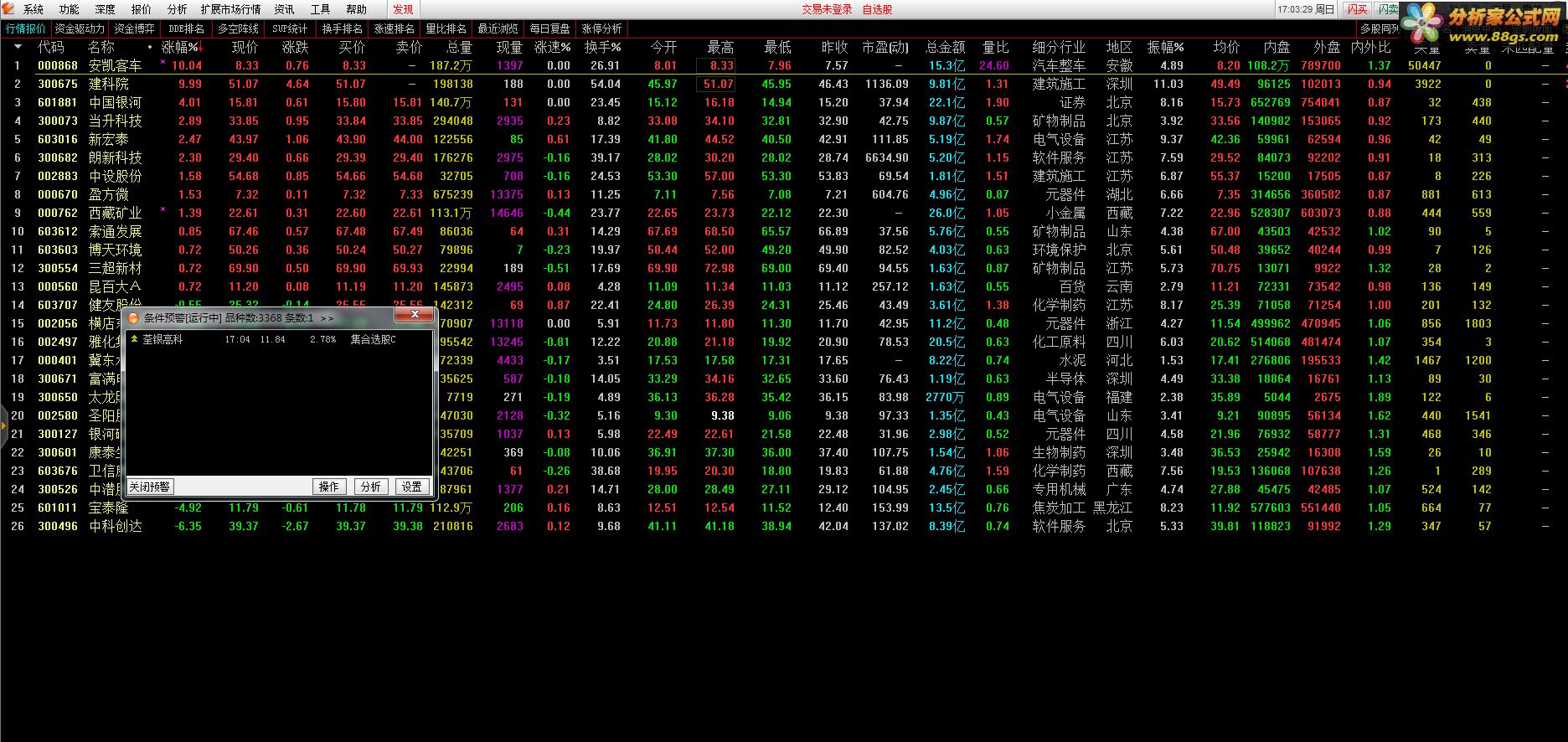Switch to the SUP统计 tab
This screenshot has width=1568, height=742.
coord(290,28)
